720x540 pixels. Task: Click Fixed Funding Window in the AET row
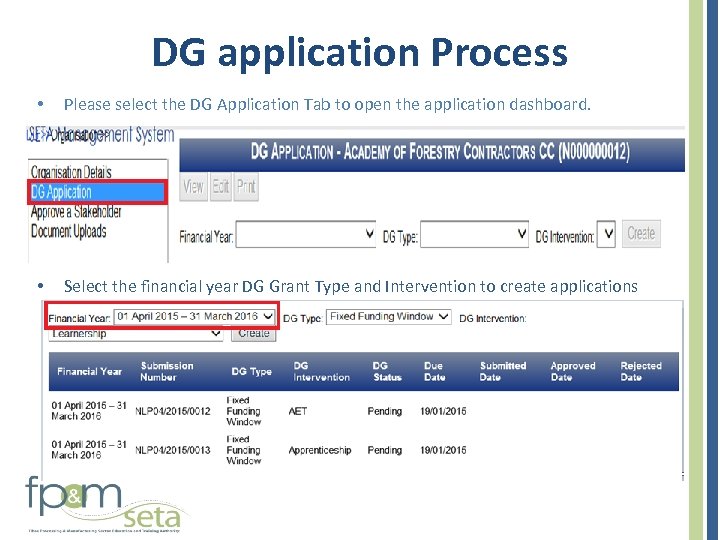(x=244, y=411)
